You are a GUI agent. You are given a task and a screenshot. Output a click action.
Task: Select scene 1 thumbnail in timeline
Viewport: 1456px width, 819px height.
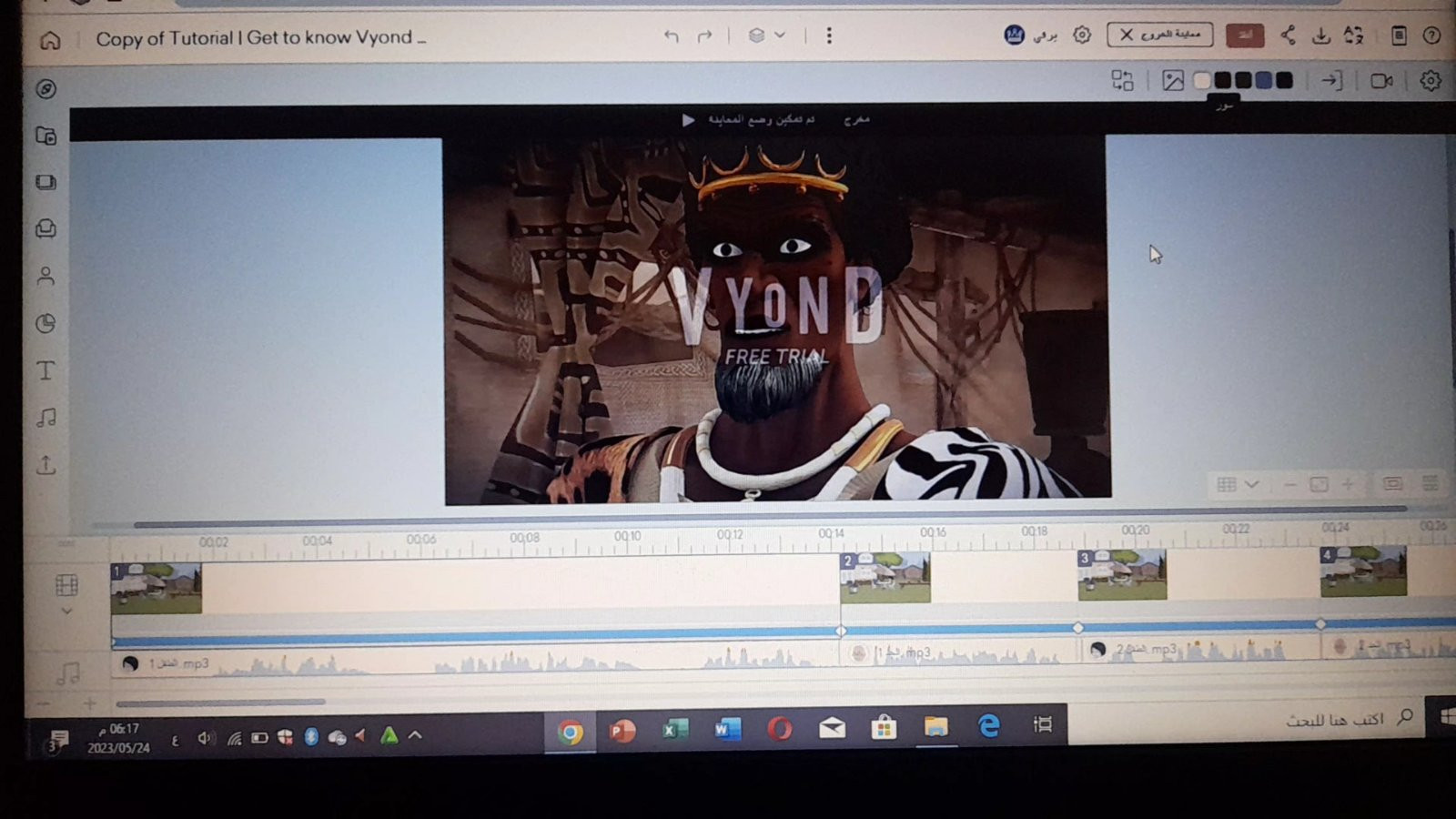click(157, 588)
